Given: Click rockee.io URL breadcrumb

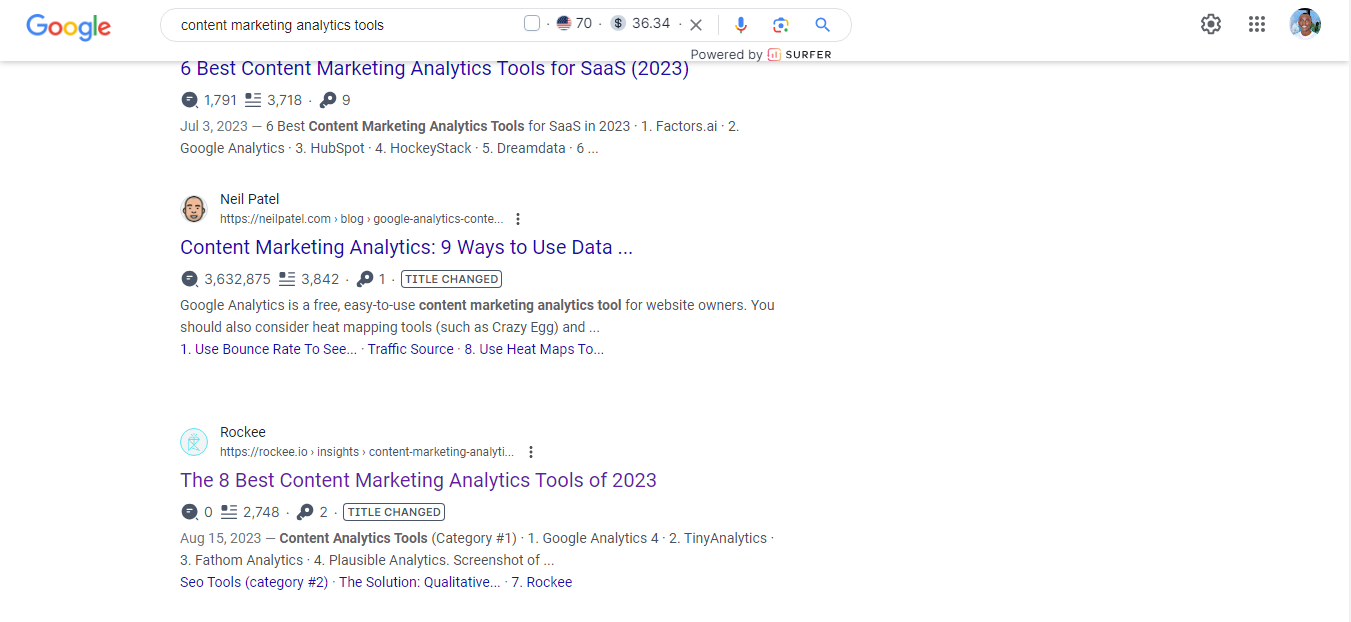Looking at the screenshot, I should 367,452.
